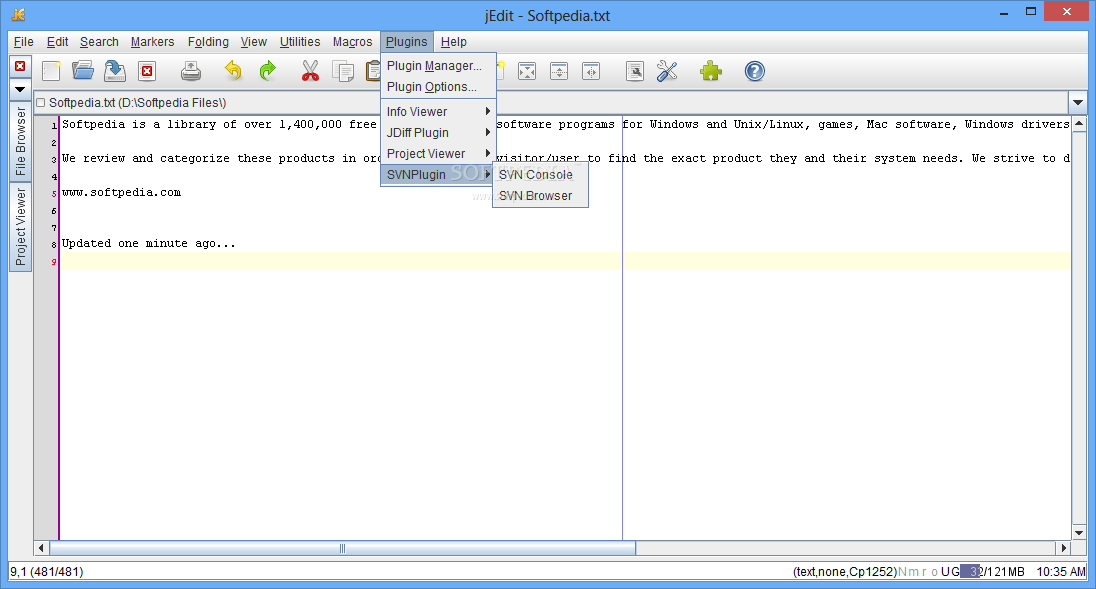Choose SVN Console from the submenu

tap(540, 175)
